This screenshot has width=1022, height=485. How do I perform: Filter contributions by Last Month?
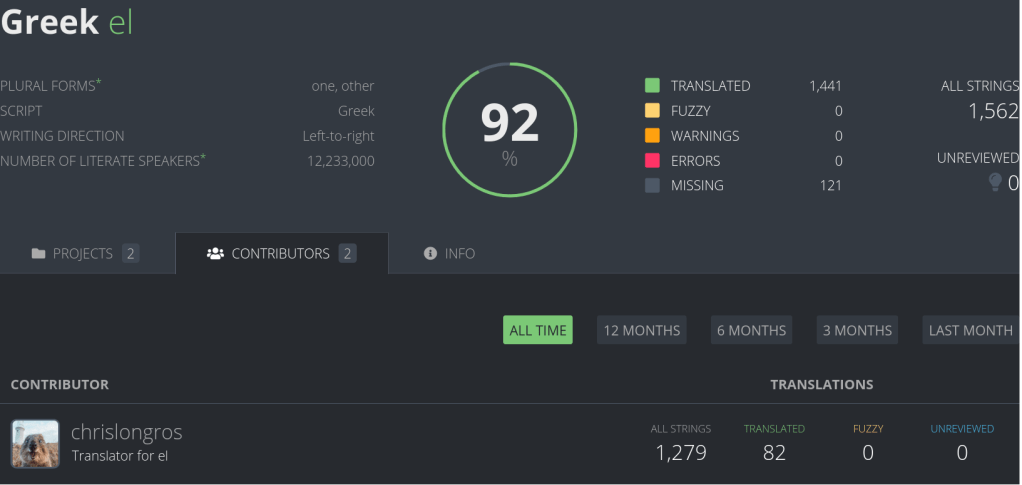[970, 330]
